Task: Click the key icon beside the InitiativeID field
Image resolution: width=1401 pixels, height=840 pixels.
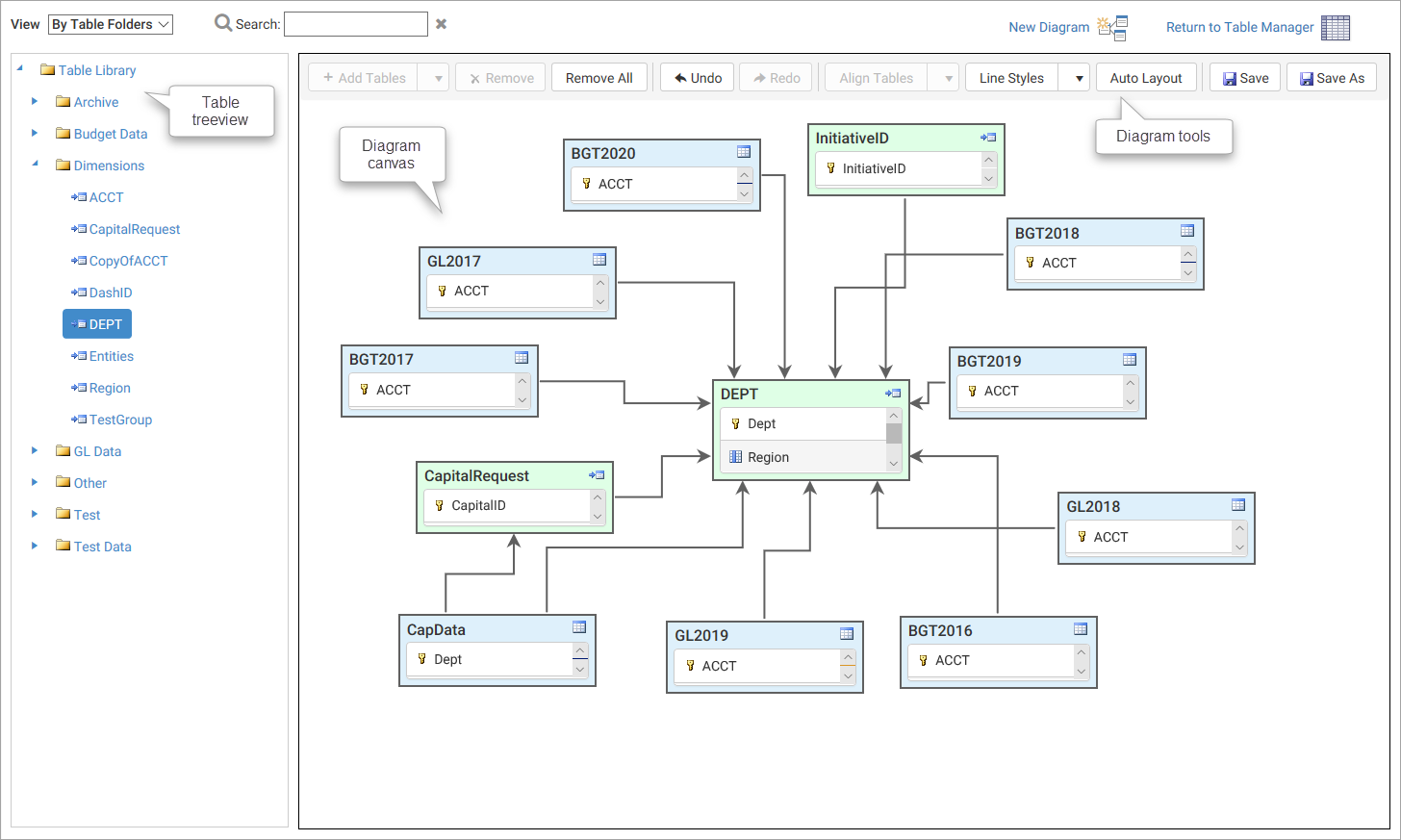Action: coord(829,168)
